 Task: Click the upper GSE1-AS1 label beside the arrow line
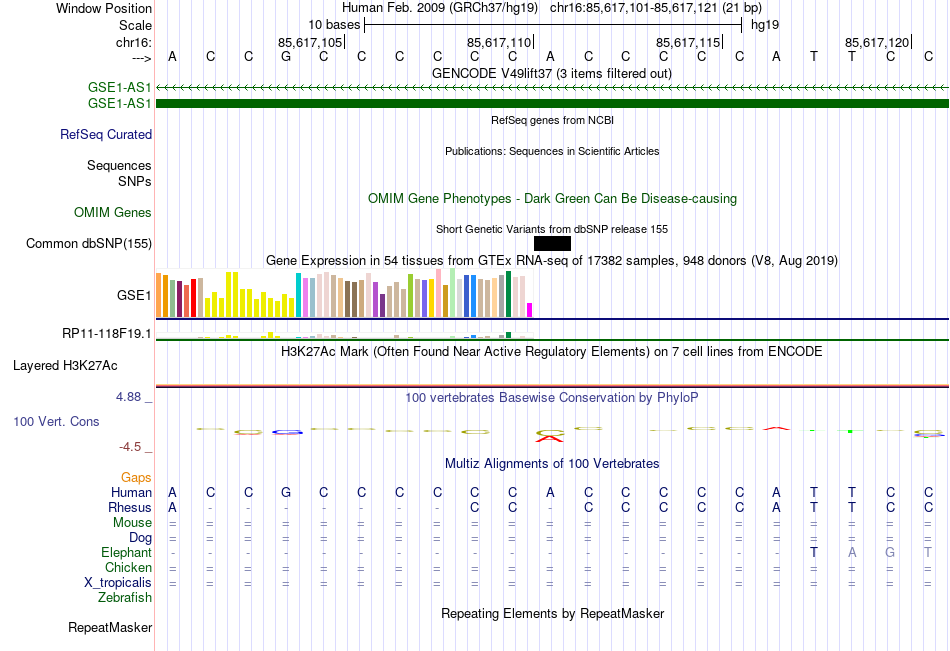(x=119, y=88)
